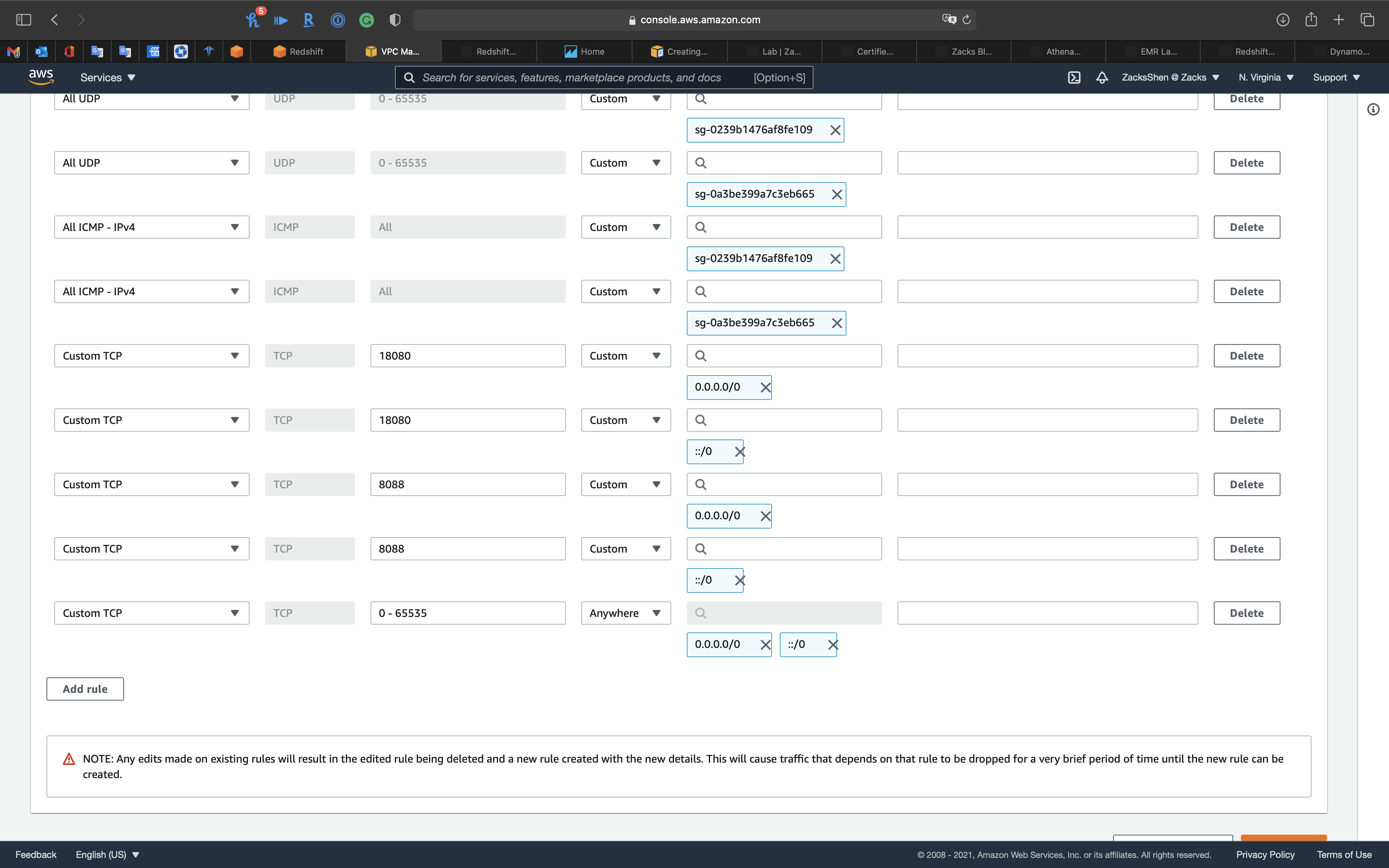Screen dimensions: 1389x868
Task: Remove sg-0a3be399a7c3eb665 from second ICMP rule
Action: [837, 323]
